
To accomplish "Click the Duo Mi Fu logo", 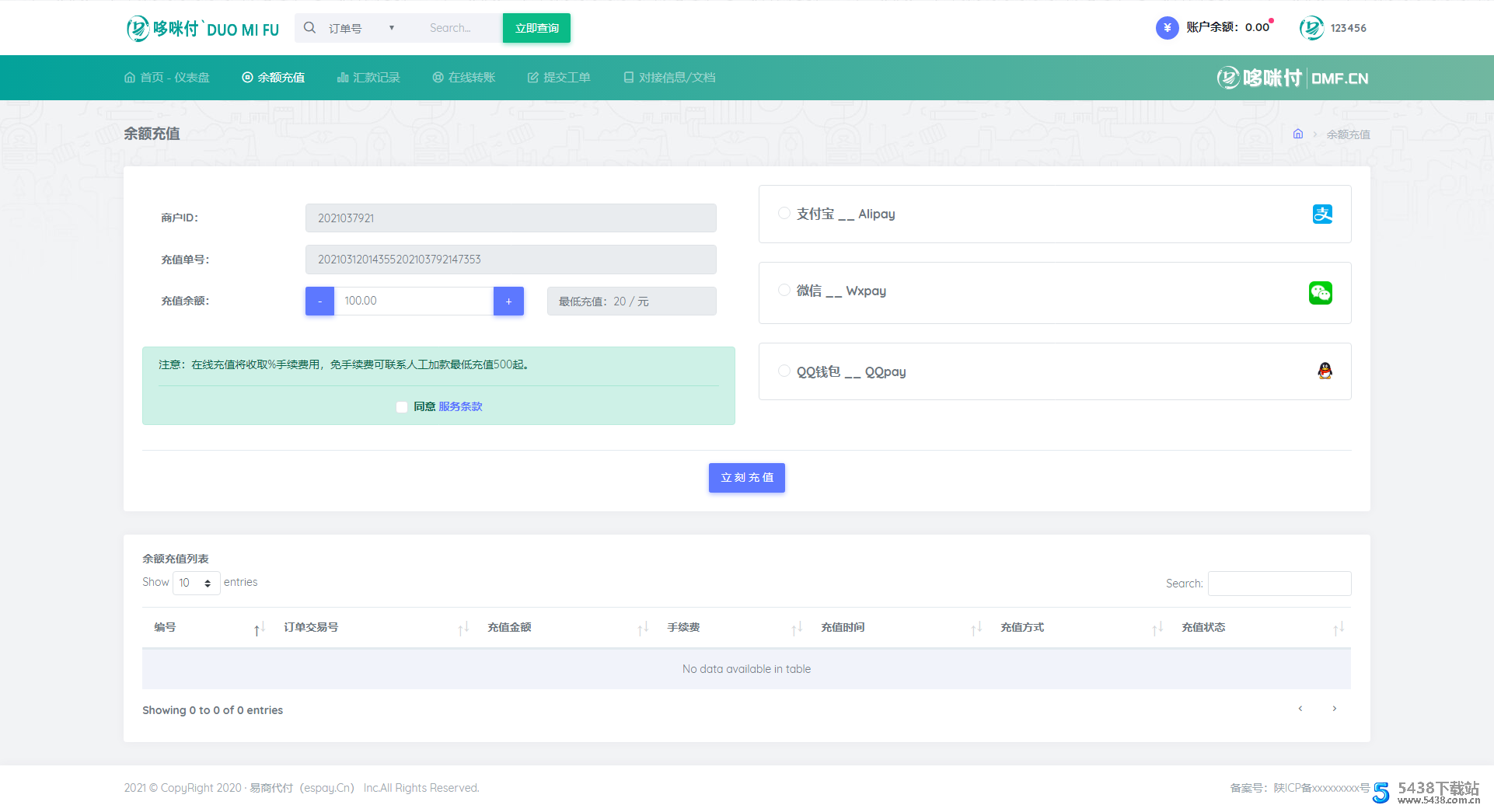I will coord(203,29).
